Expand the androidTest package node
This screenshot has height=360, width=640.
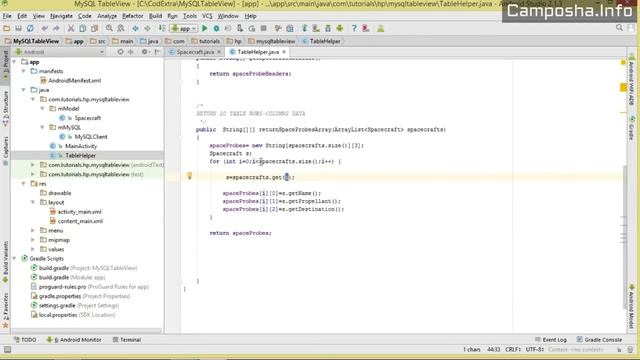(33, 165)
